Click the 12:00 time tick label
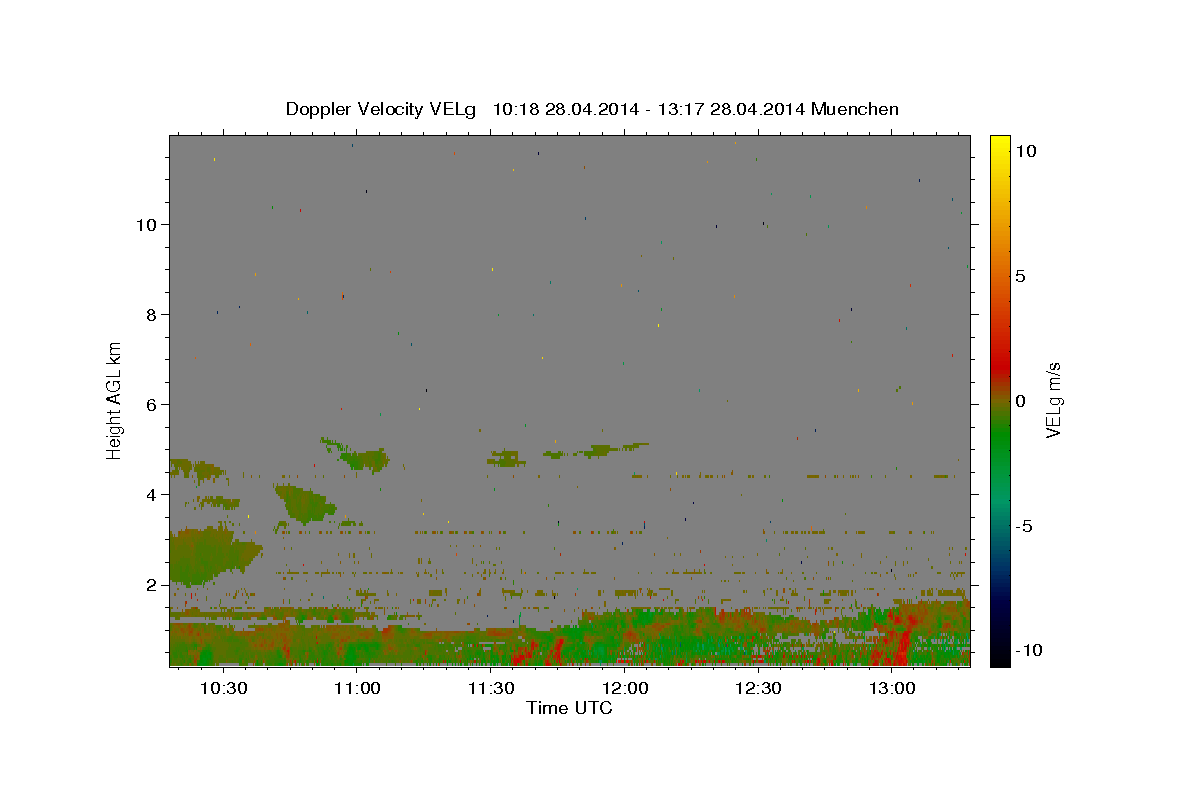This screenshot has width=1200, height=800. (624, 689)
